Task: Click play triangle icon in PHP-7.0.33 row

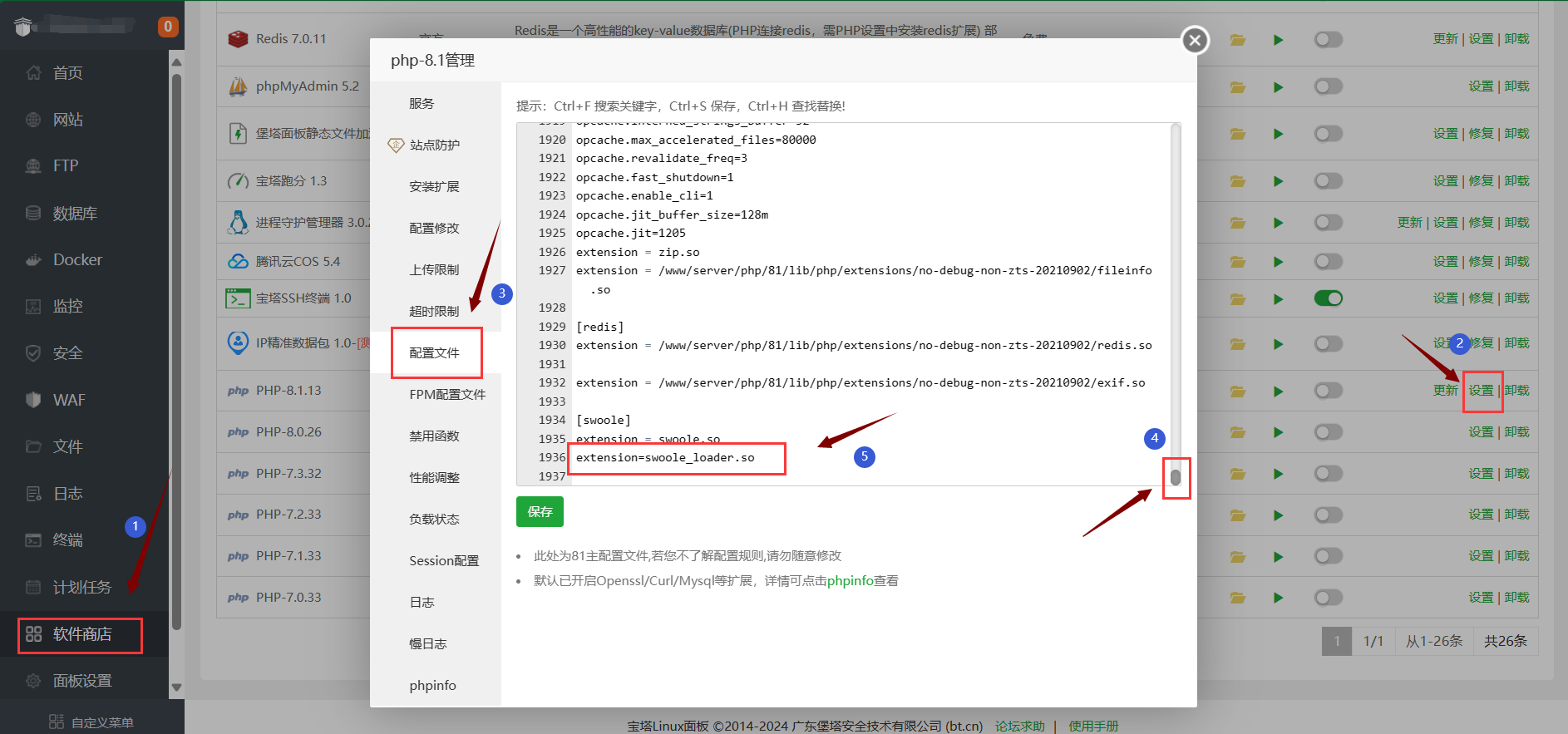Action: click(1279, 598)
